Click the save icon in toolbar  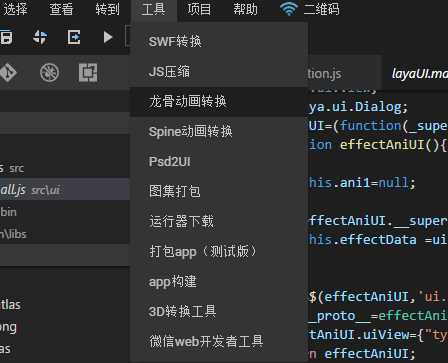point(6,37)
